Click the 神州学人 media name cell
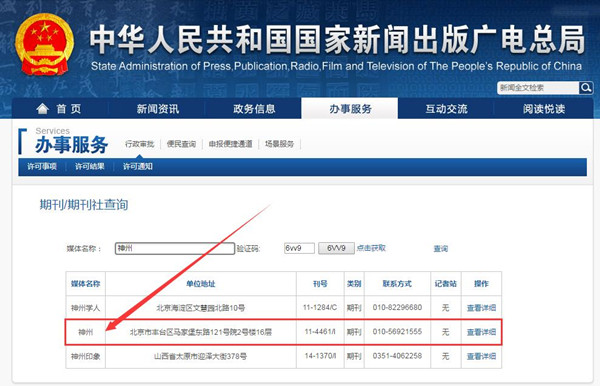600x386 pixels. click(86, 308)
